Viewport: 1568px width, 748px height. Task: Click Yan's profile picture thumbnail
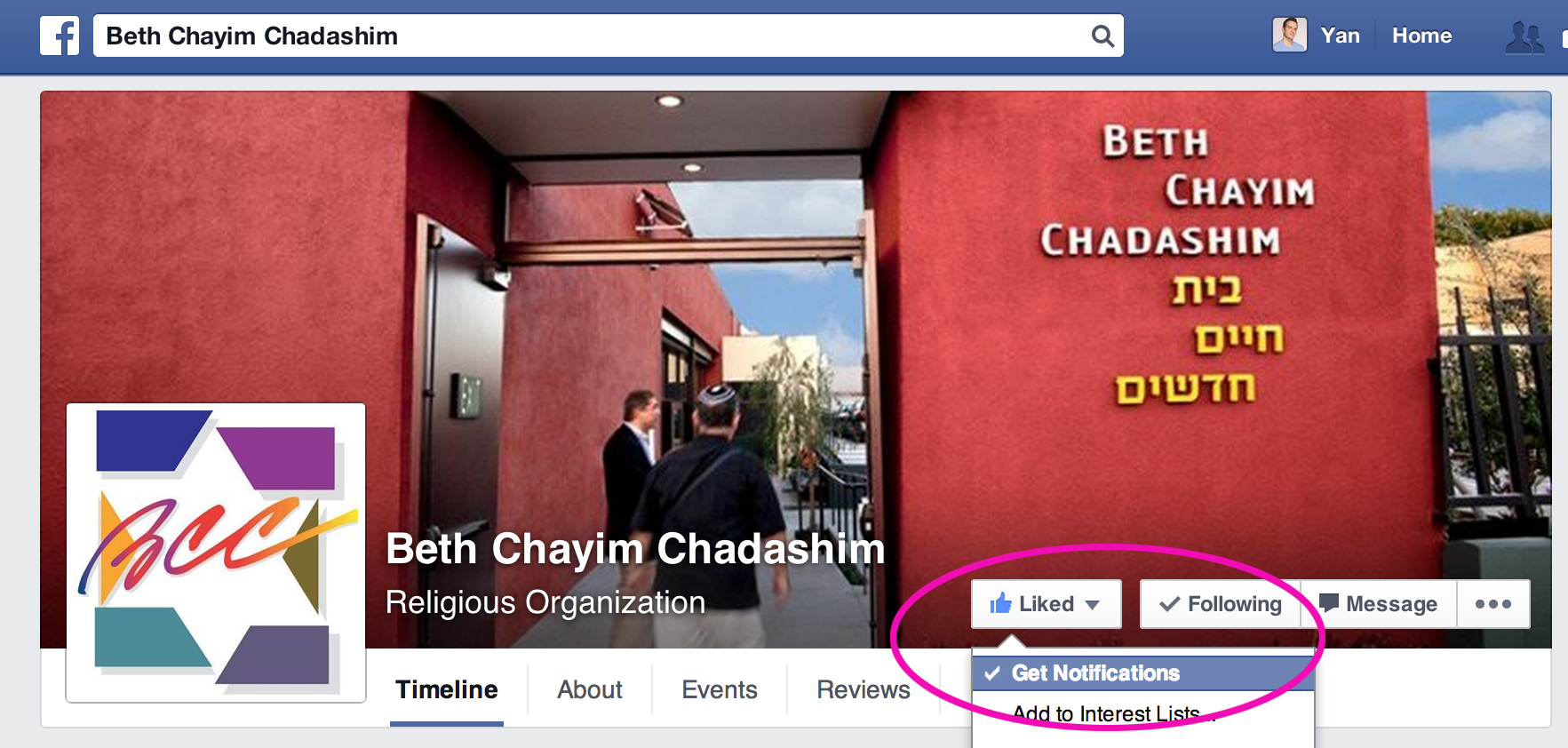(1289, 36)
